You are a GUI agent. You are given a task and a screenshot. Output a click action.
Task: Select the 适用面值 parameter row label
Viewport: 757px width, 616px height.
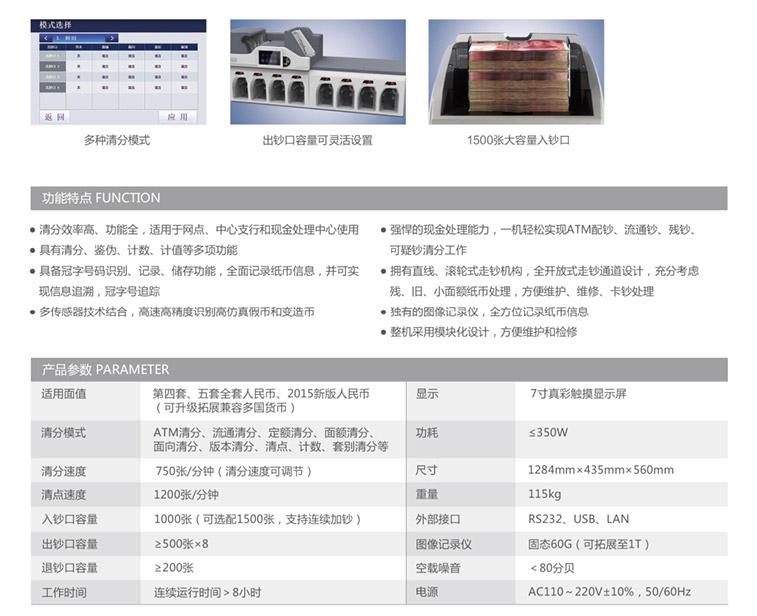(x=63, y=394)
